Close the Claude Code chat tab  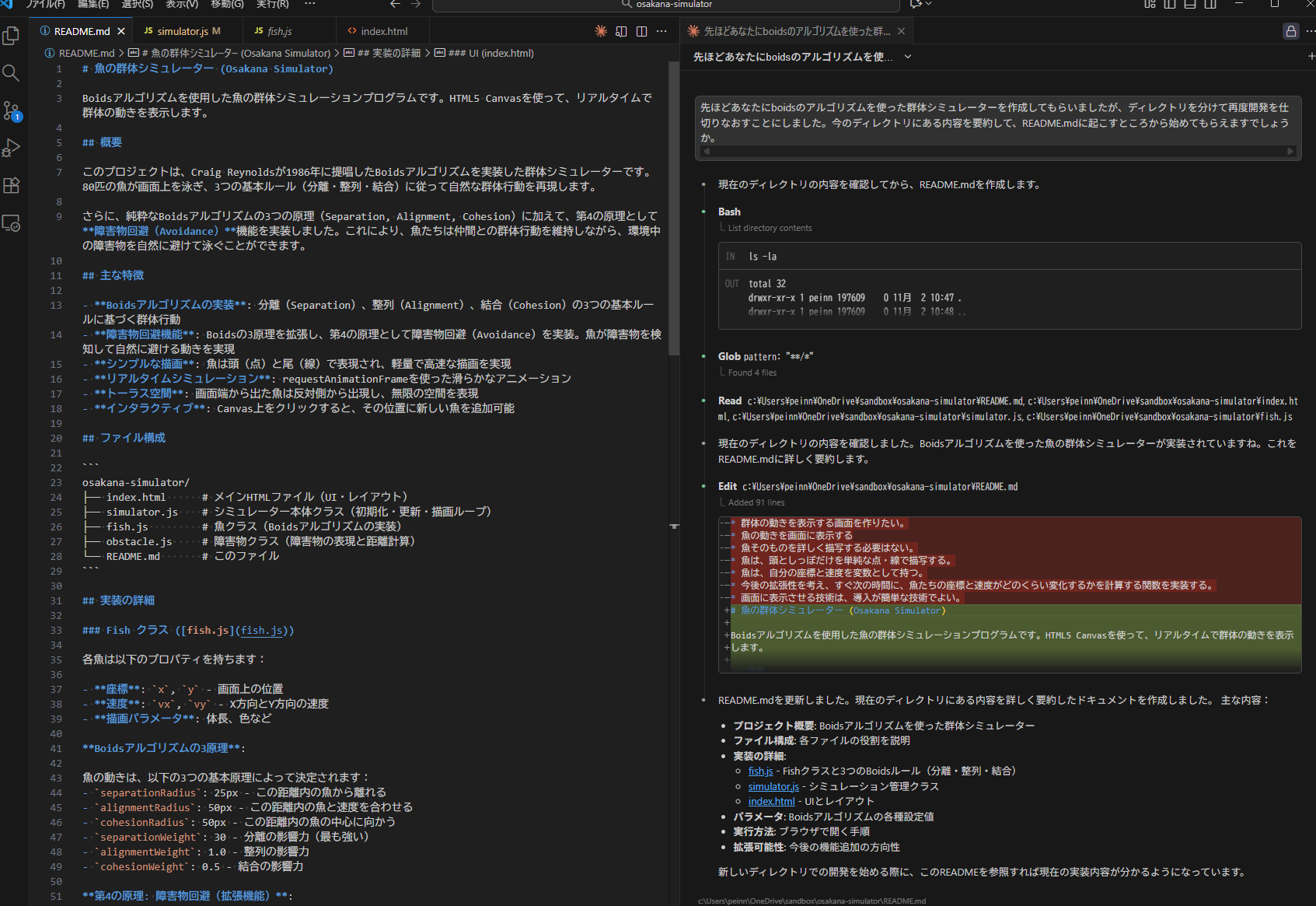pos(901,31)
